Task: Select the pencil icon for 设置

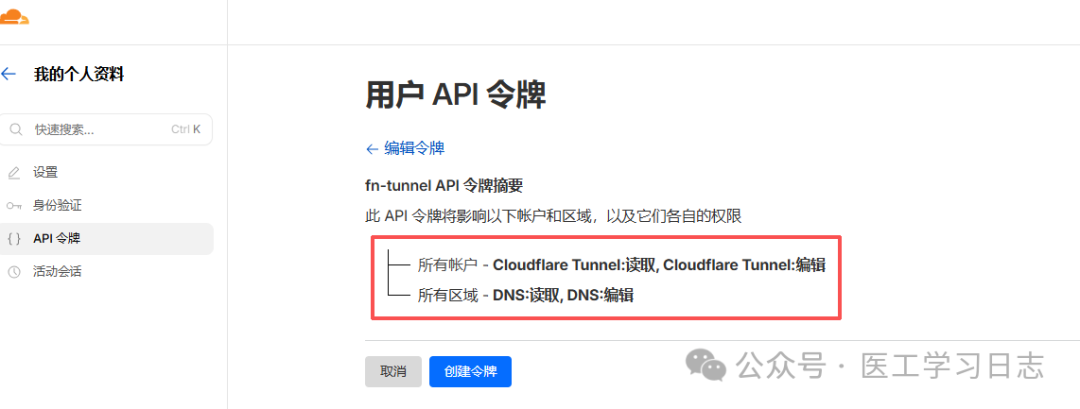Action: tap(14, 173)
